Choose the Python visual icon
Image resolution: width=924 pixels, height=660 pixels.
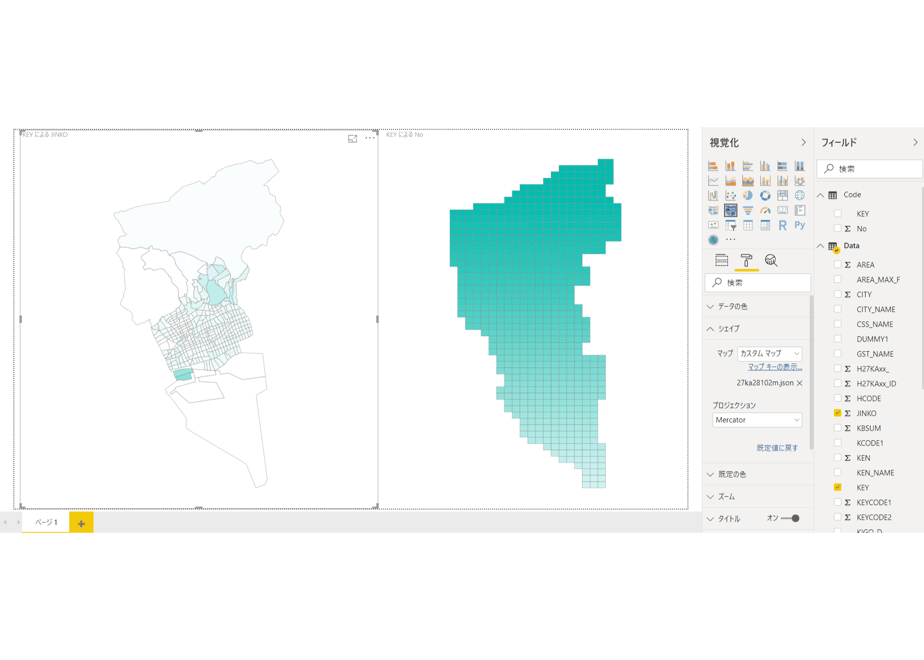800,225
